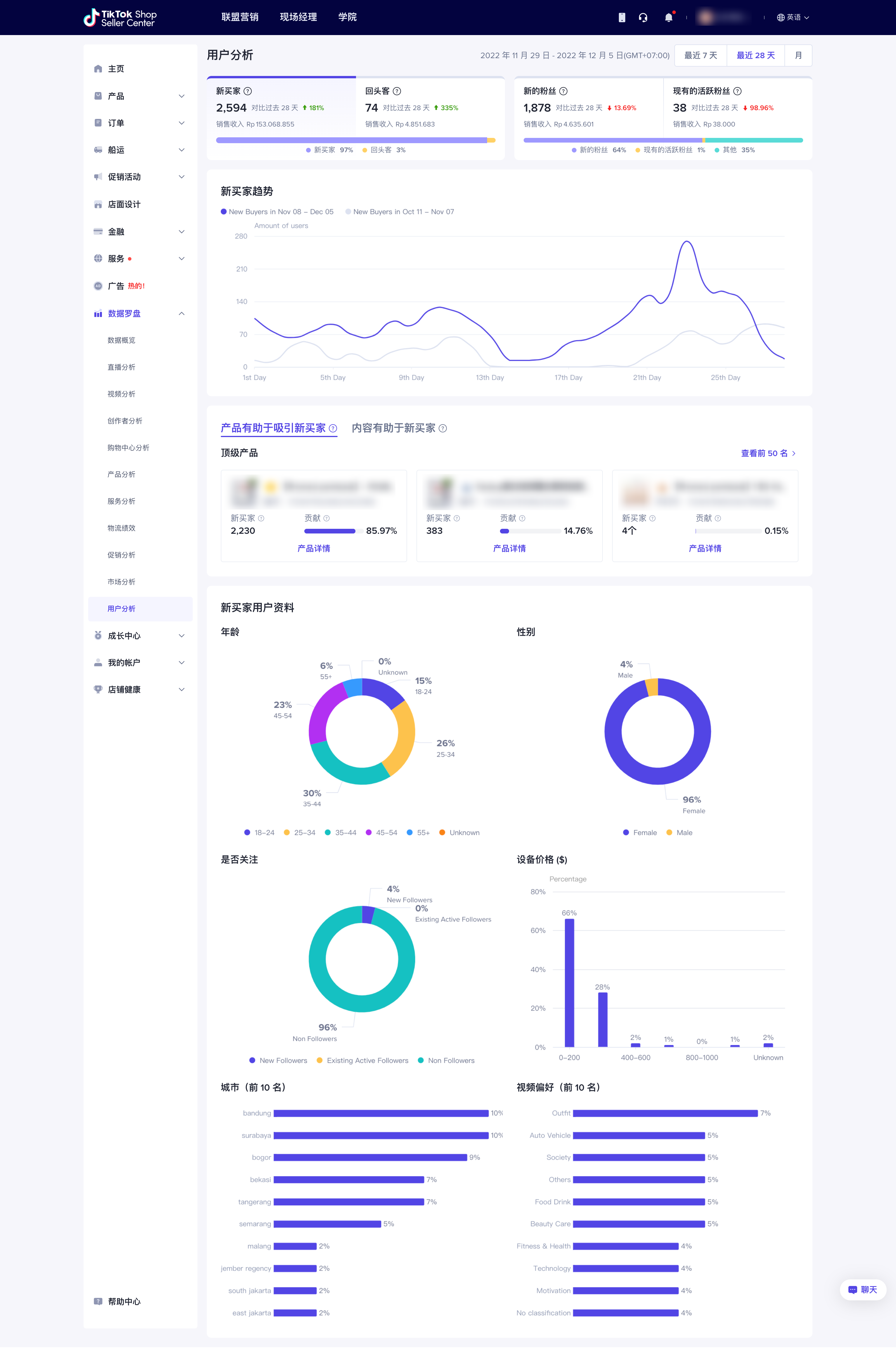Viewport: 896px width, 1348px height.
Task: Click the mobile phone icon in header
Action: 622,18
